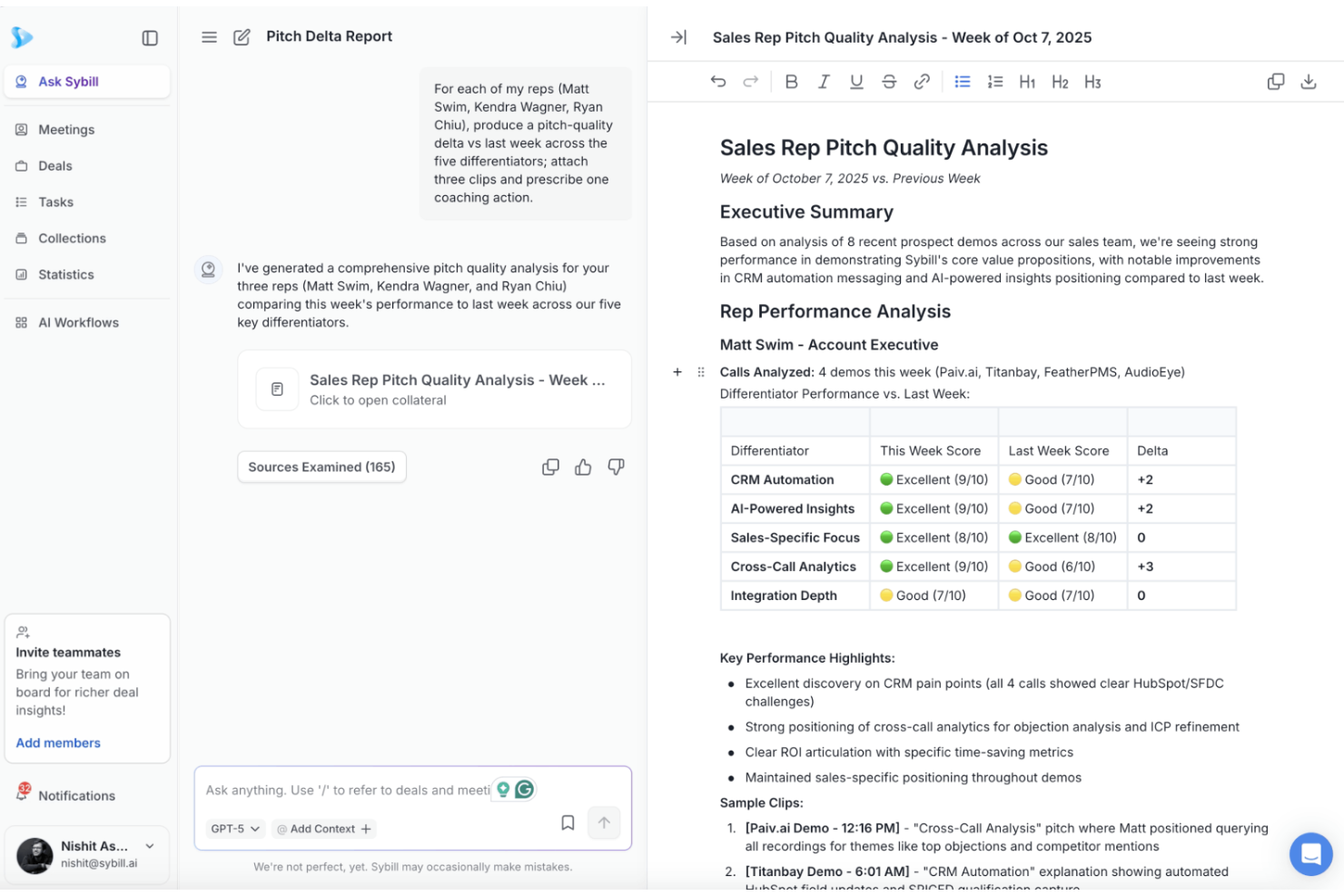1344x896 pixels.
Task: View Sources Examined (165)
Action: (x=321, y=467)
